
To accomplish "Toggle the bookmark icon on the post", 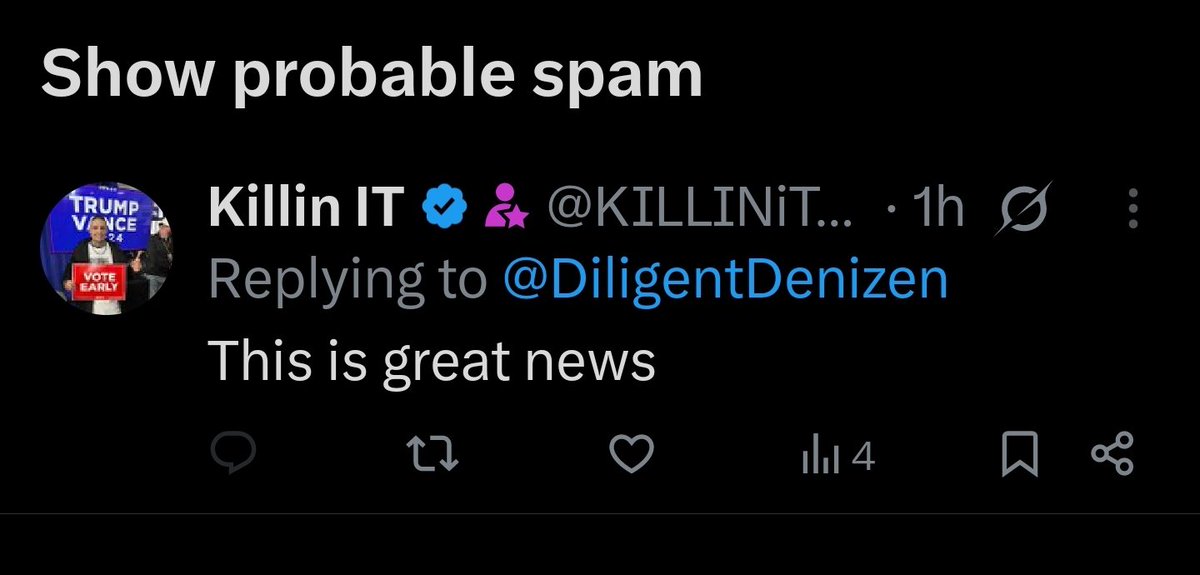I will click(x=1021, y=457).
